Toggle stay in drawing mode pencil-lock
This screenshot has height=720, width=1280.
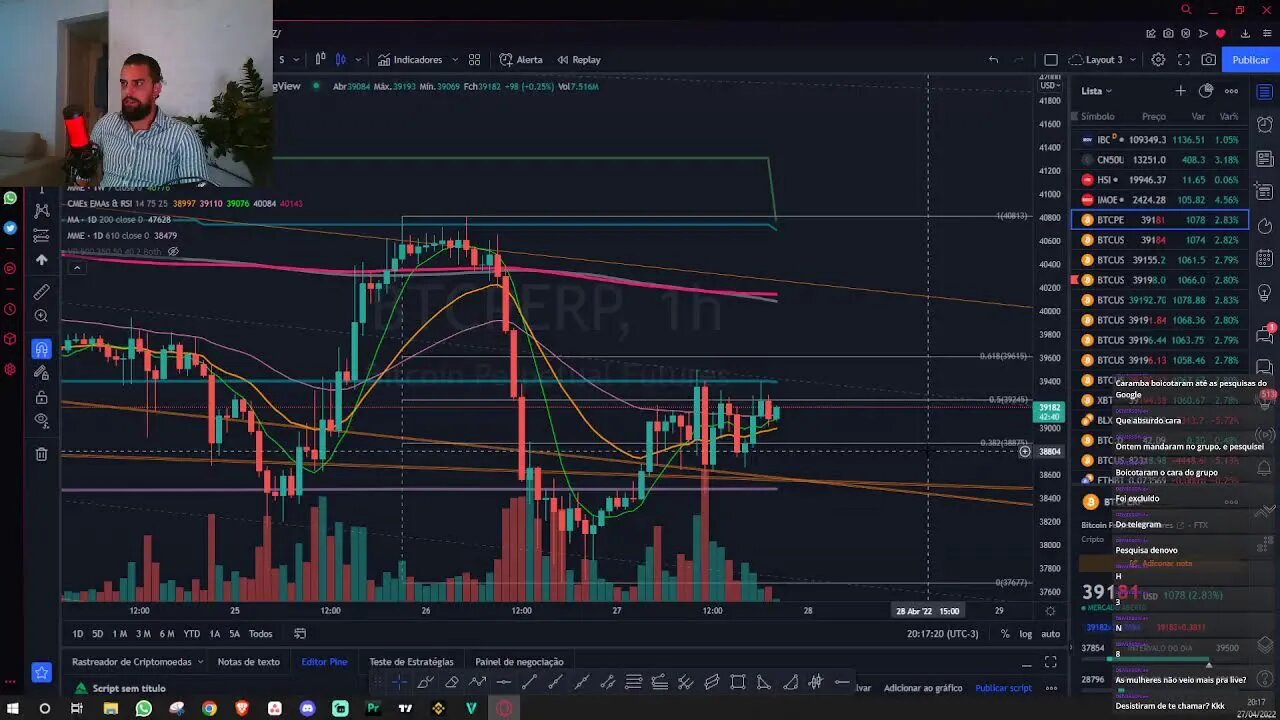(x=41, y=373)
